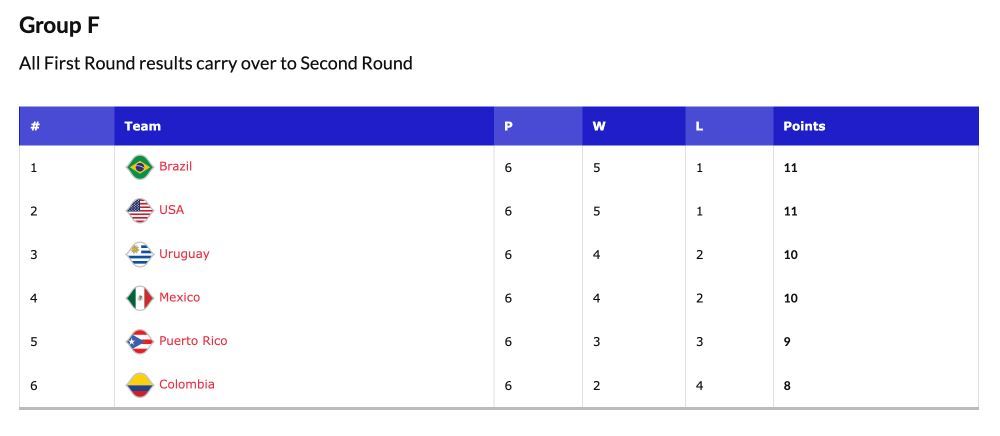Open the Uruguay team link
1000x436 pixels.
pos(184,254)
